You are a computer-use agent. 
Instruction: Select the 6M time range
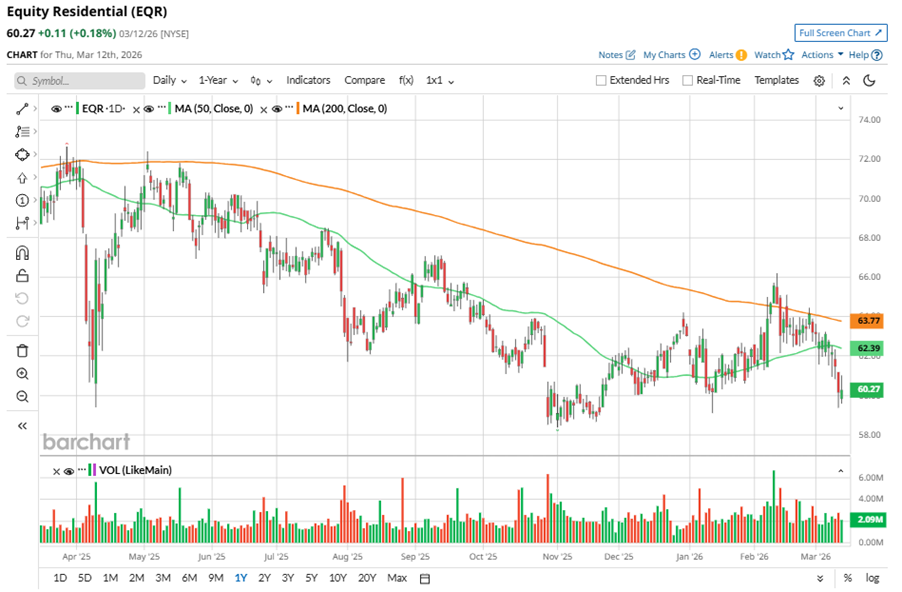189,578
